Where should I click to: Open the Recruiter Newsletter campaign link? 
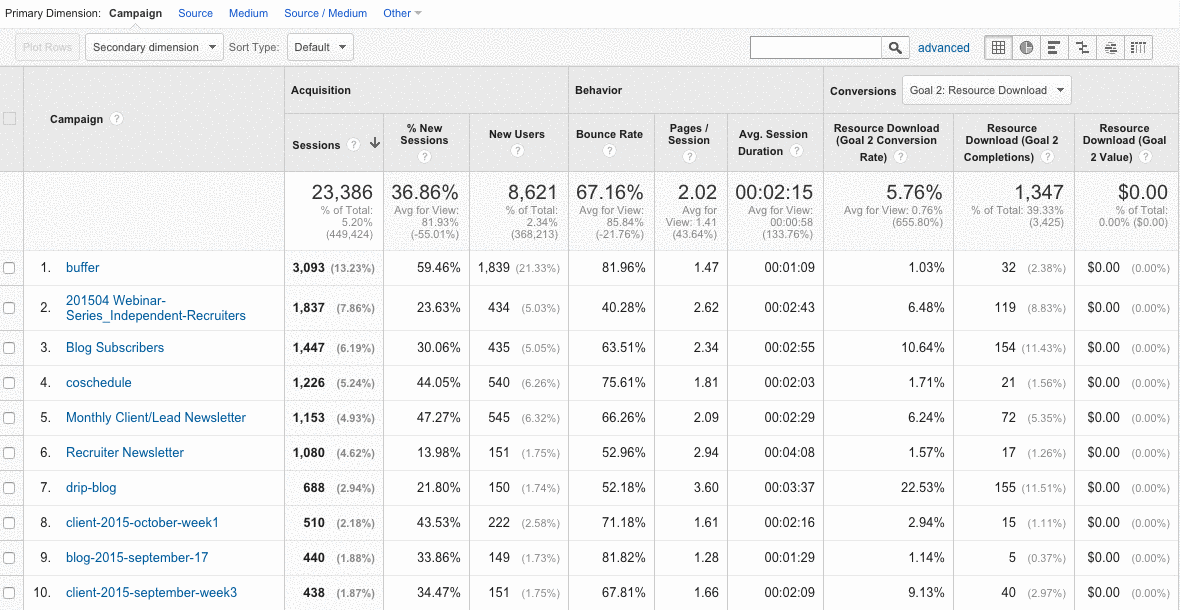pos(125,453)
